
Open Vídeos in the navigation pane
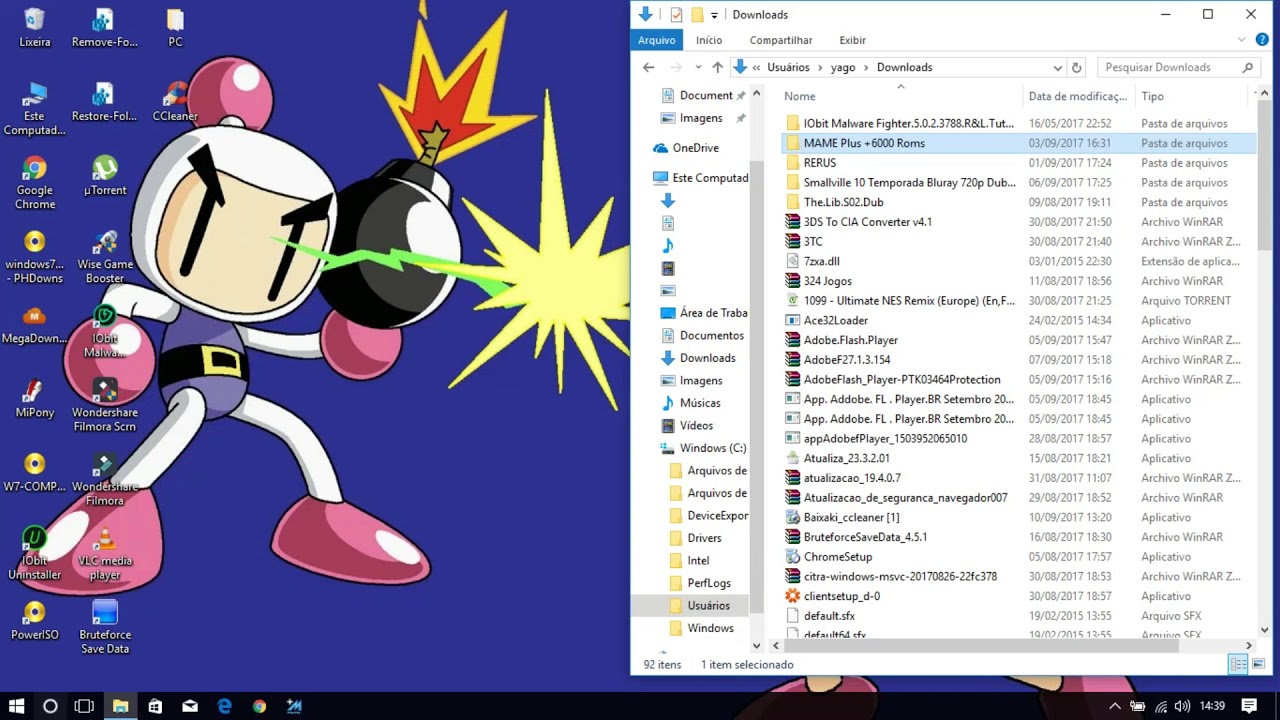point(697,425)
